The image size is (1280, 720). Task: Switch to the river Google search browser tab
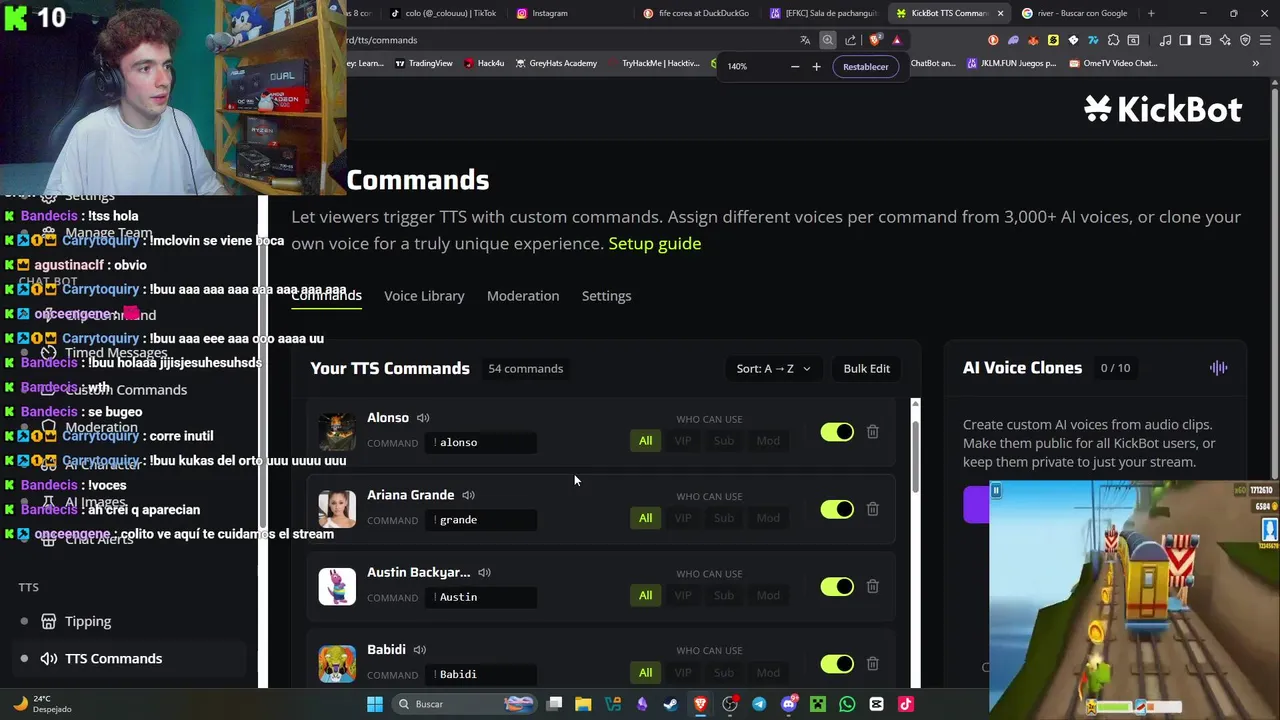click(x=1075, y=13)
